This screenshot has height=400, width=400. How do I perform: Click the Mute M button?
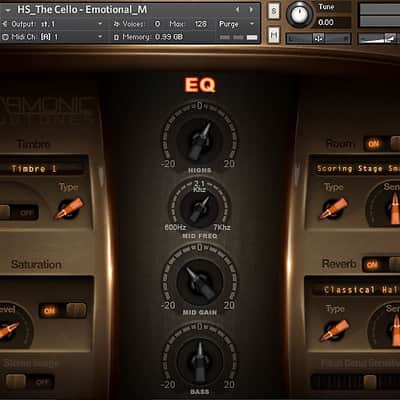pyautogui.click(x=274, y=35)
